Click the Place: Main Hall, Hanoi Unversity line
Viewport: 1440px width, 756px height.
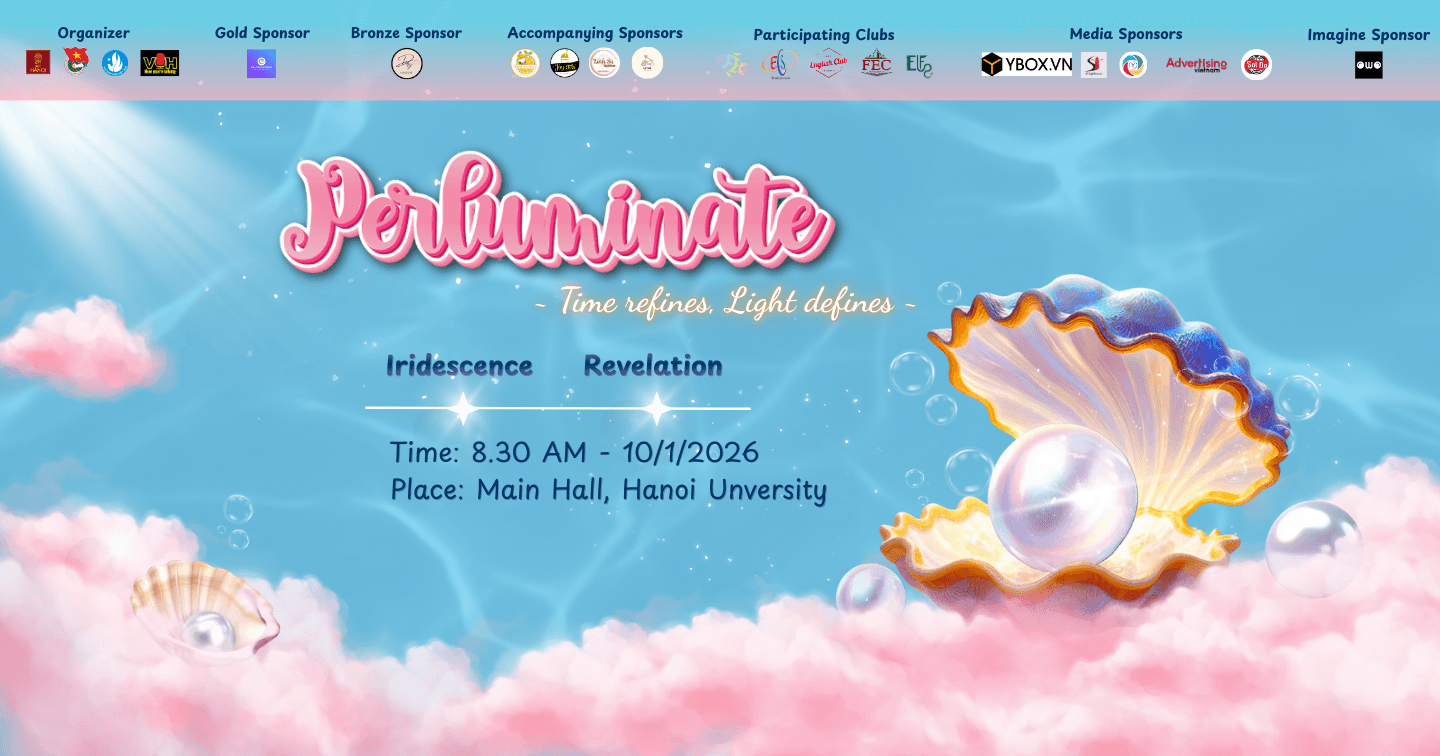pos(609,491)
